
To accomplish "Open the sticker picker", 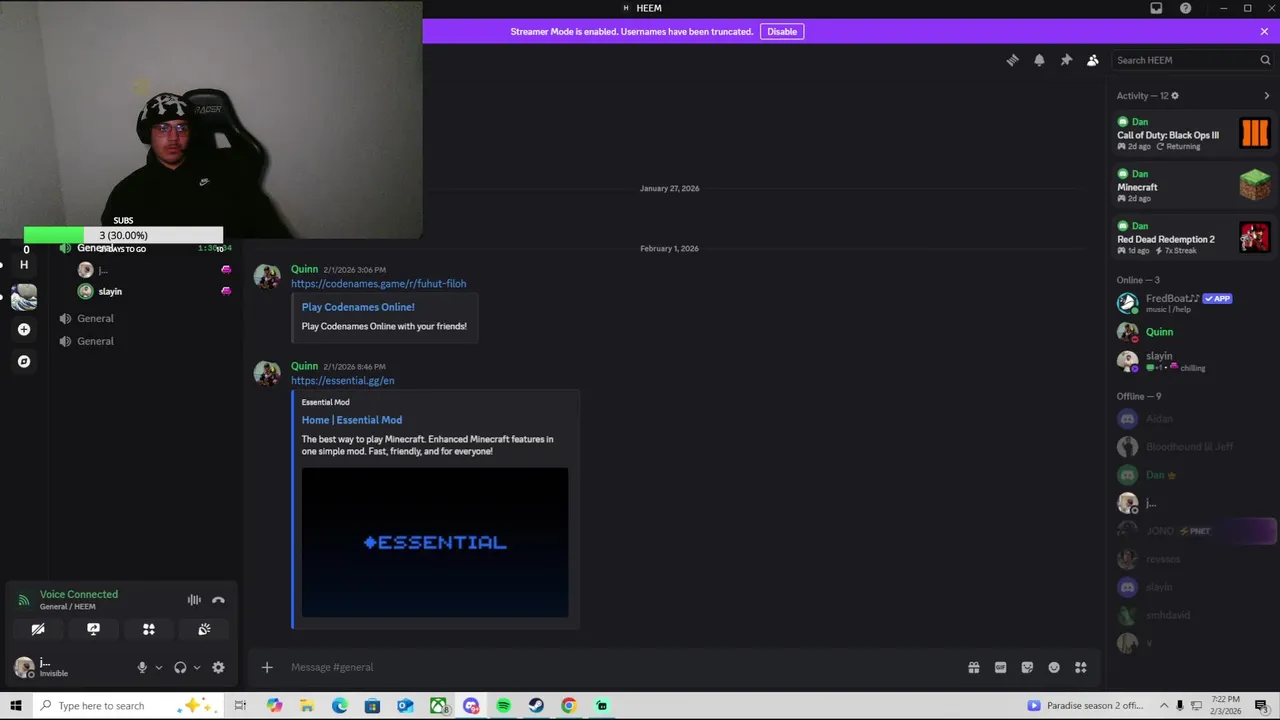I will tap(1027, 667).
